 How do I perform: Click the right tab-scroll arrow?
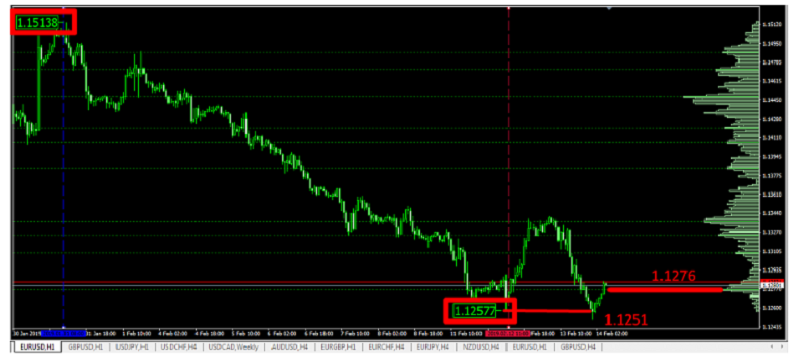(782, 347)
